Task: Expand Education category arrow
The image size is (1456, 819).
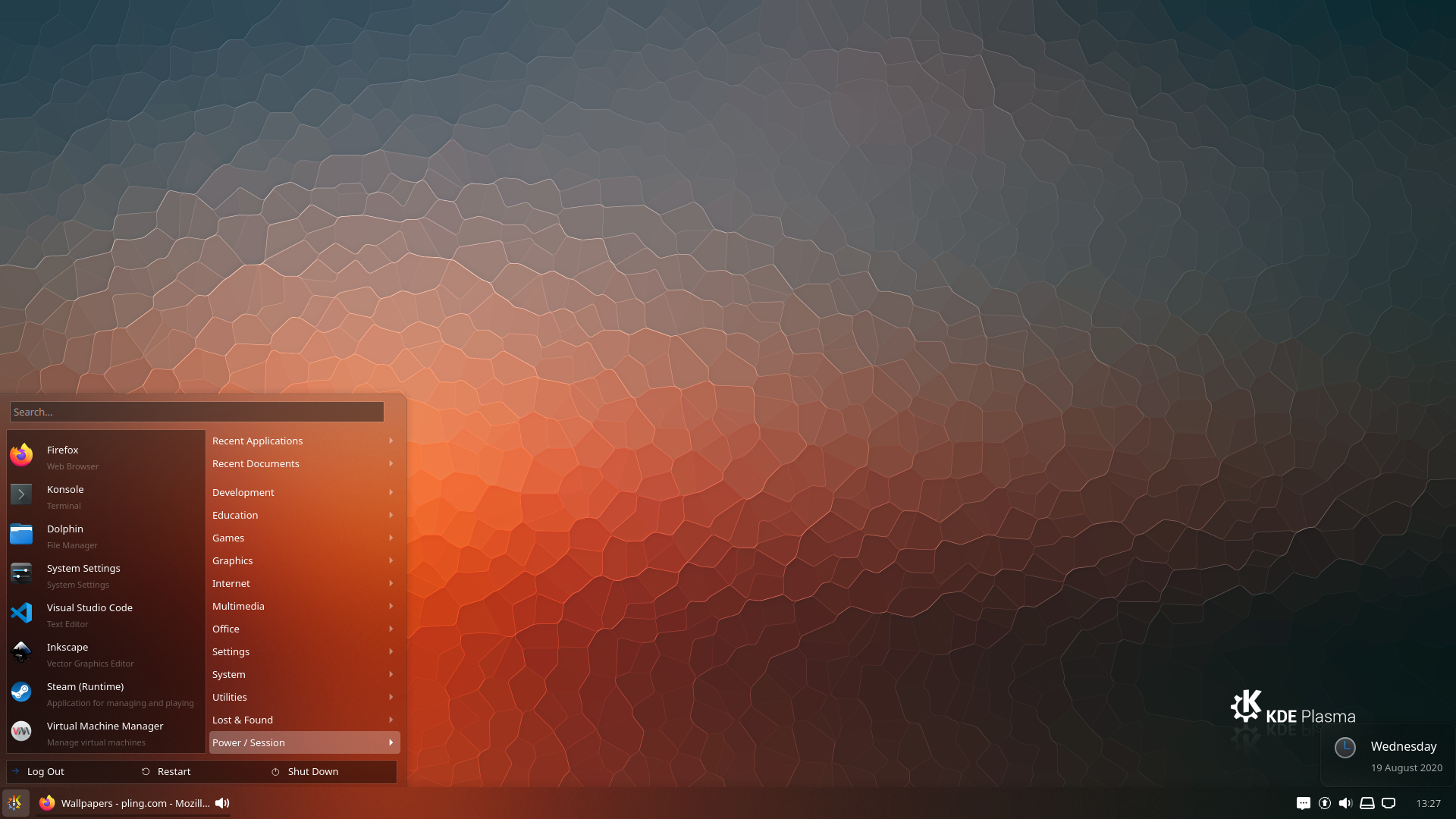Action: point(391,515)
